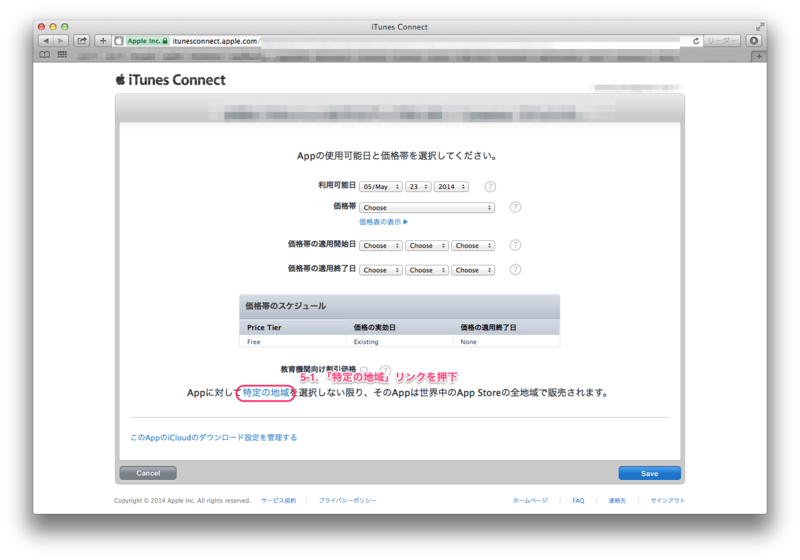Go forward with Safari's forward arrow
The image size is (800, 560).
pyautogui.click(x=60, y=41)
